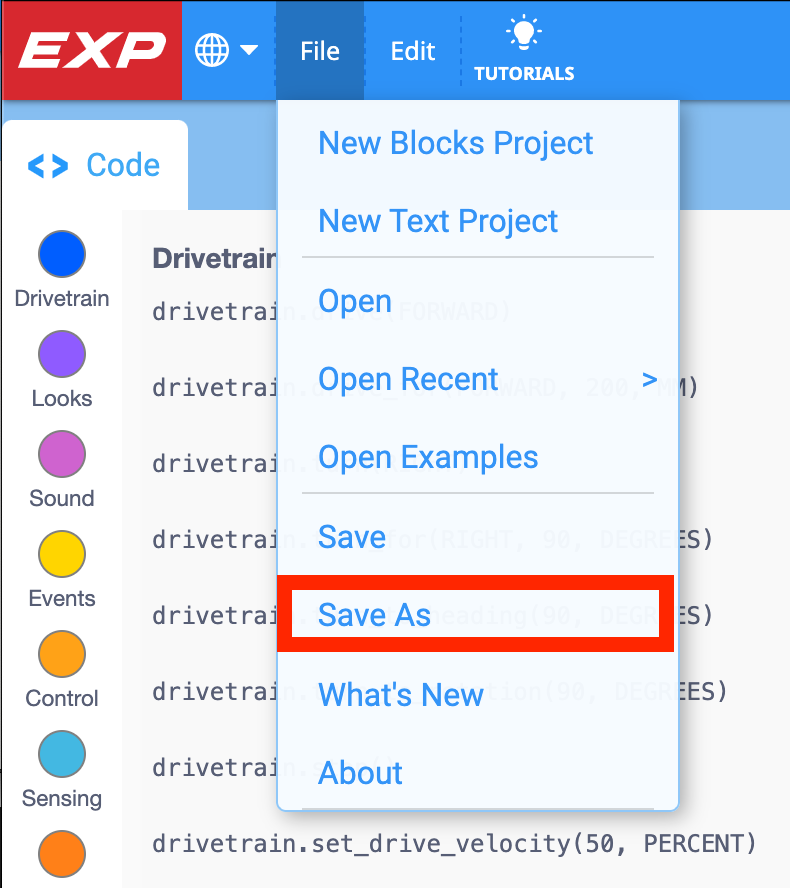
Task: Open the Edit menu
Action: (x=413, y=51)
